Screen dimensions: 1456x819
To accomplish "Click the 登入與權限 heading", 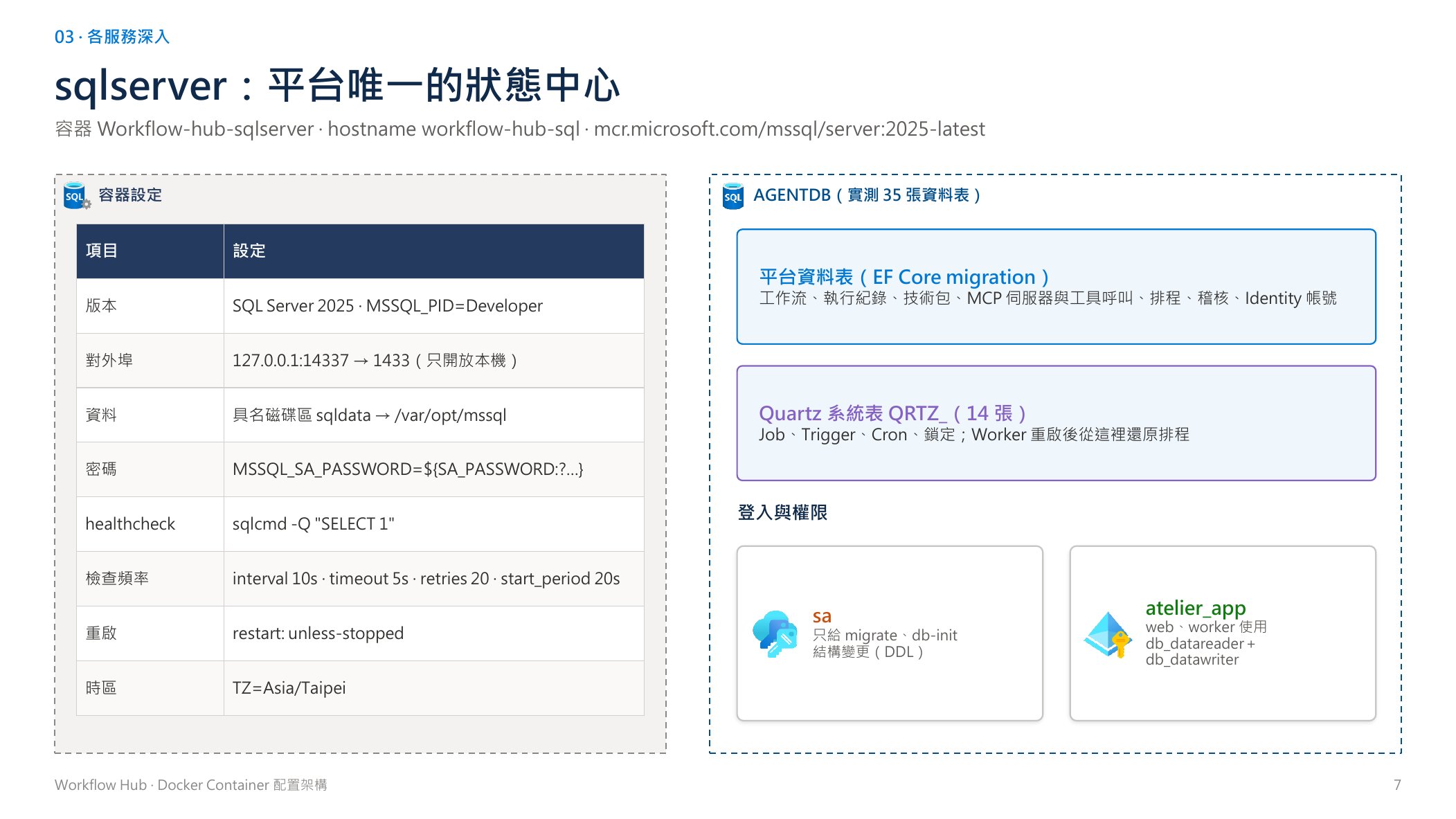I will coord(782,512).
